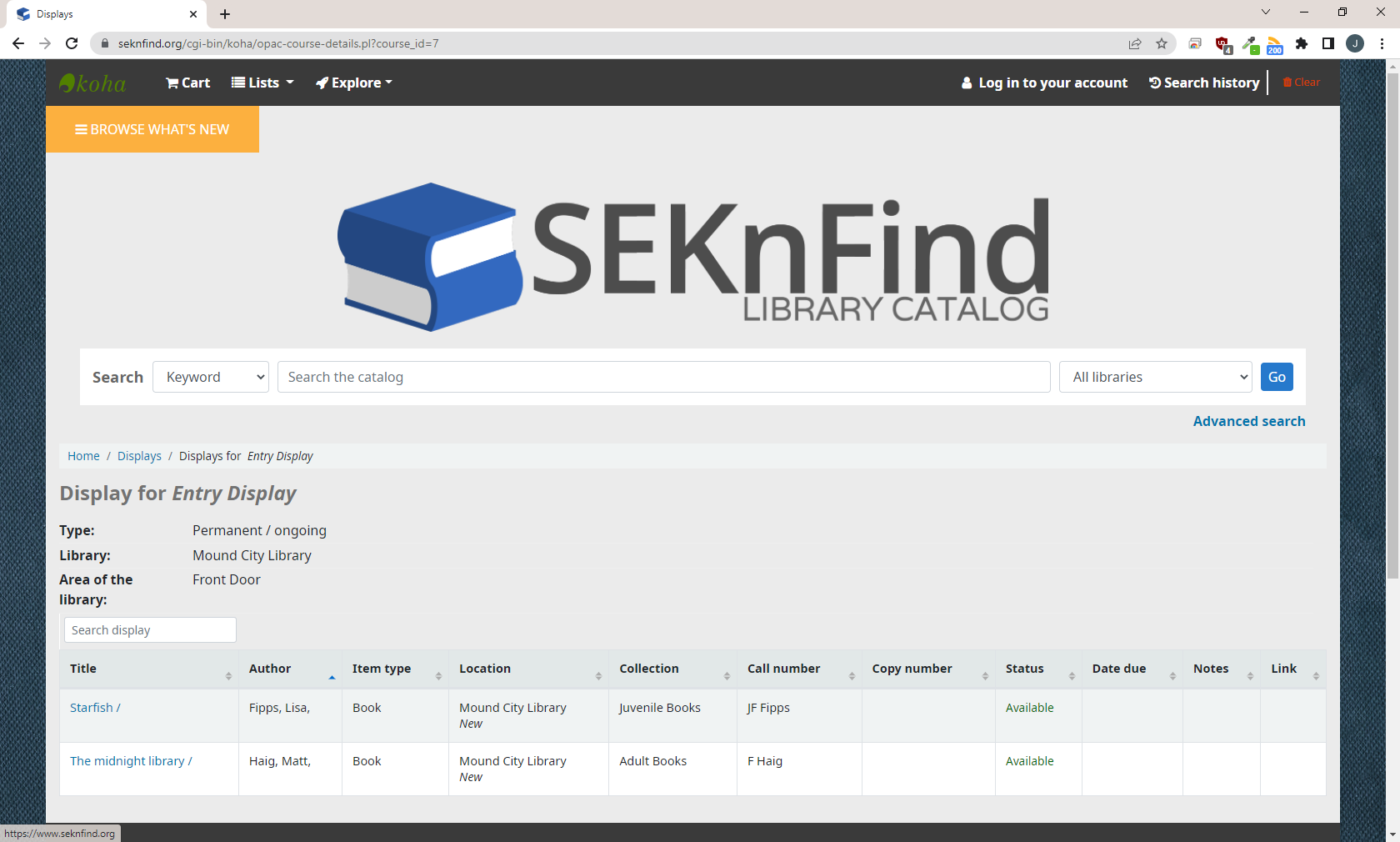Image resolution: width=1400 pixels, height=842 pixels.
Task: Open Advanced search
Action: 1249,421
